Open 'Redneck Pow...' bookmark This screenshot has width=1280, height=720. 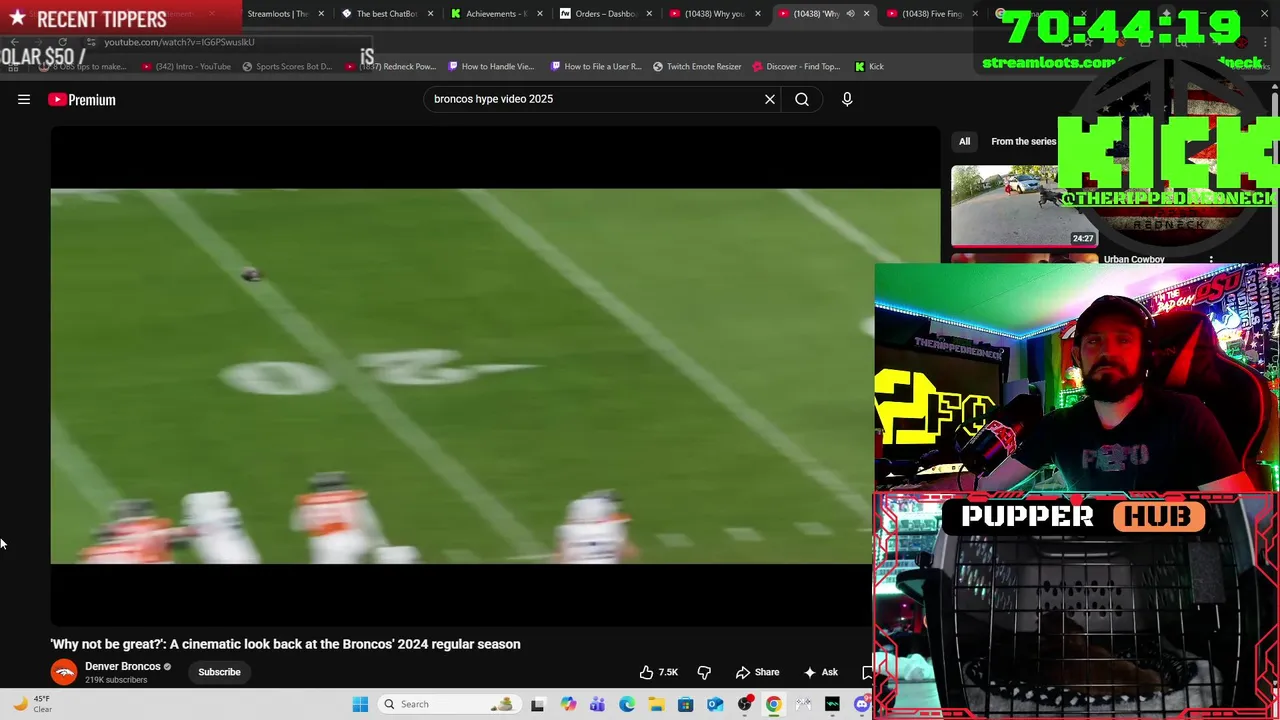[x=391, y=66]
